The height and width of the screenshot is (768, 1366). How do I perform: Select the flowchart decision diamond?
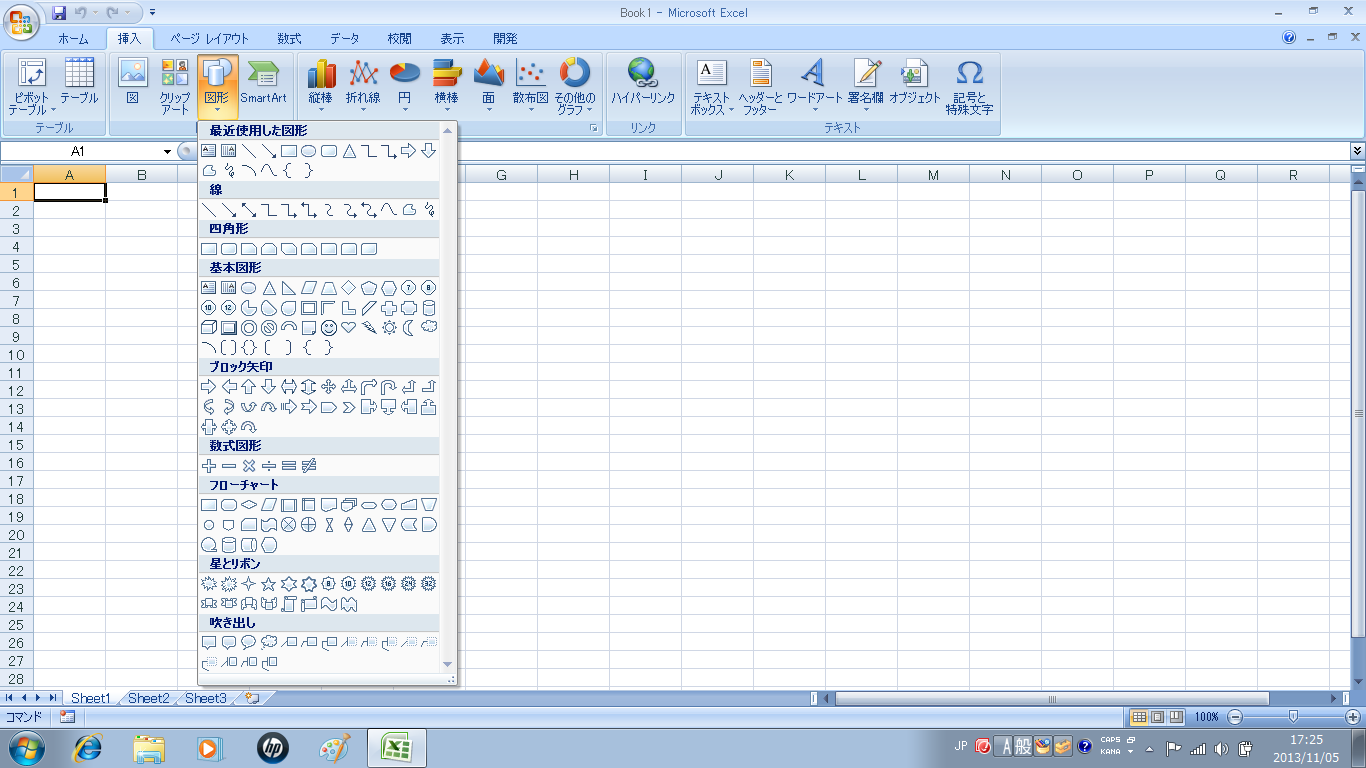(249, 505)
